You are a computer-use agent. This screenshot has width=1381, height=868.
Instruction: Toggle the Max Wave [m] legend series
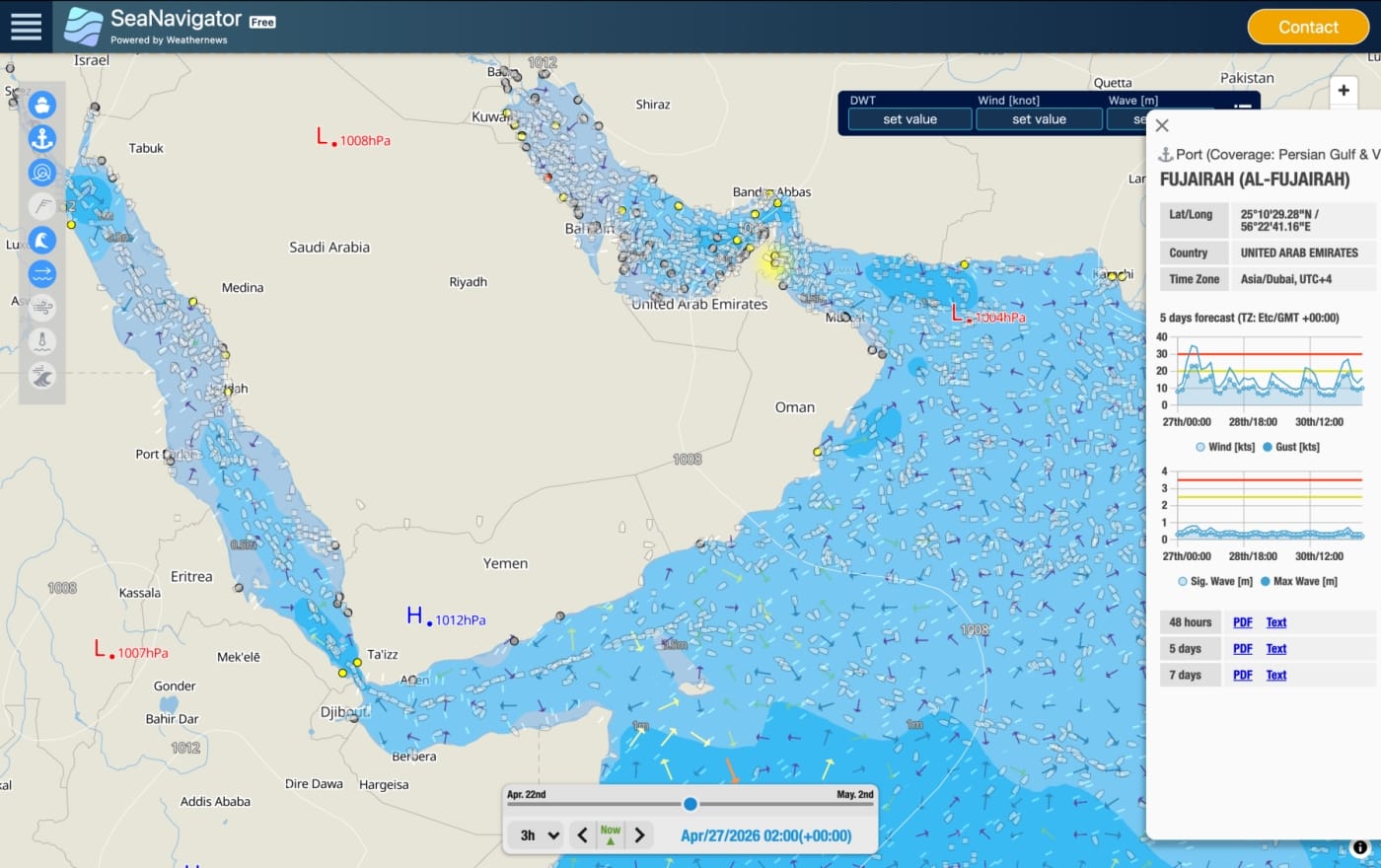[x=1299, y=582]
